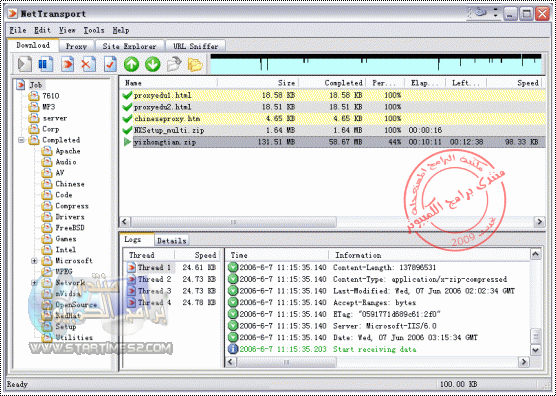The height and width of the screenshot is (396, 556).
Task: Click the green check beside NXSetup_multi.zip
Action: [127, 130]
